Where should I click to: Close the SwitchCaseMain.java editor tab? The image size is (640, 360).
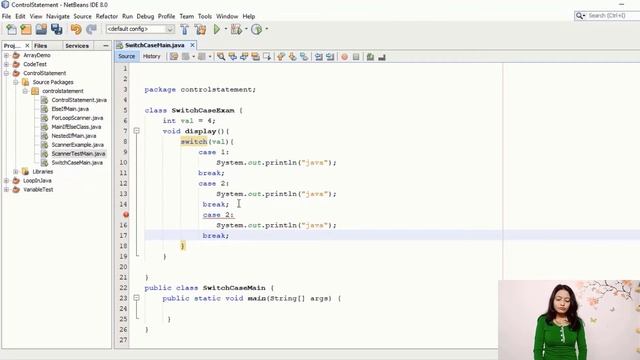point(192,45)
